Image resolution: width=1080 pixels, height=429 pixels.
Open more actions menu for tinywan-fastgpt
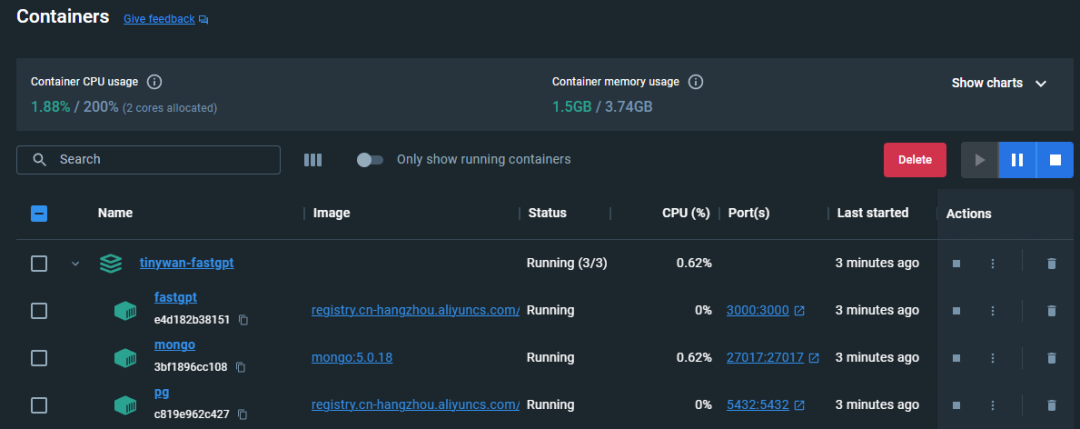(993, 263)
